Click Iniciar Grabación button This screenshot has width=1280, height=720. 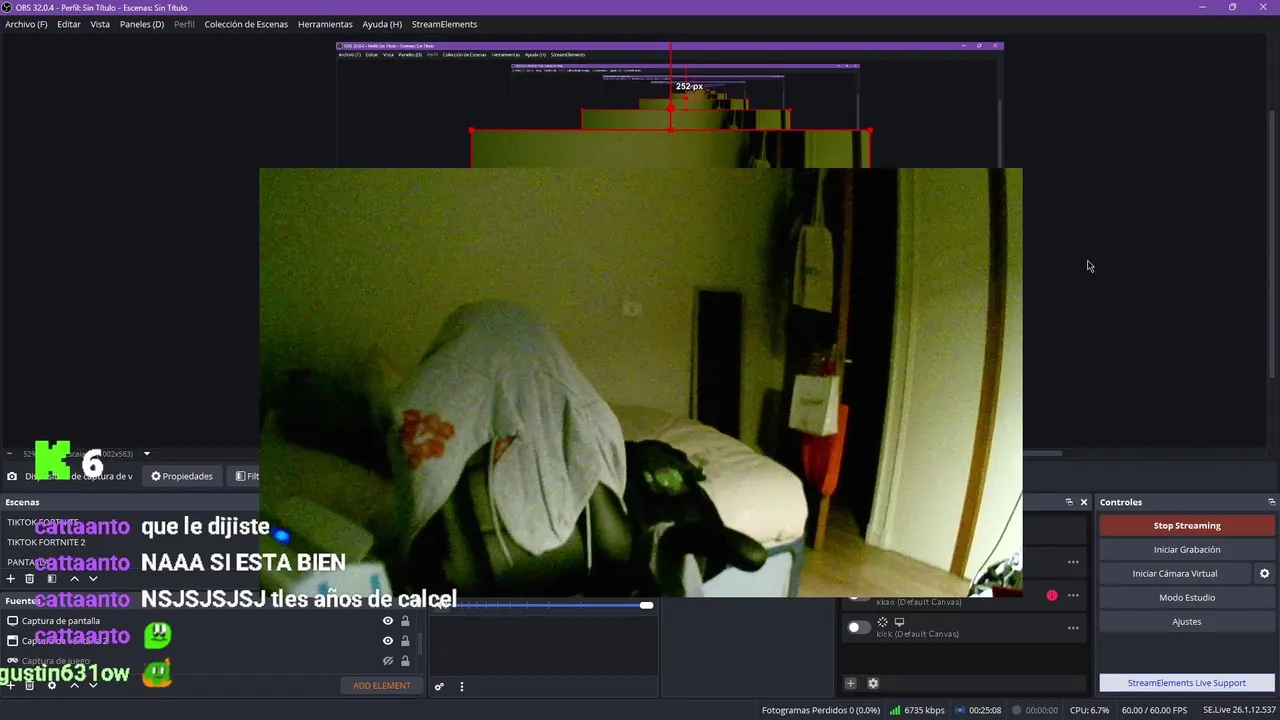click(x=1187, y=550)
